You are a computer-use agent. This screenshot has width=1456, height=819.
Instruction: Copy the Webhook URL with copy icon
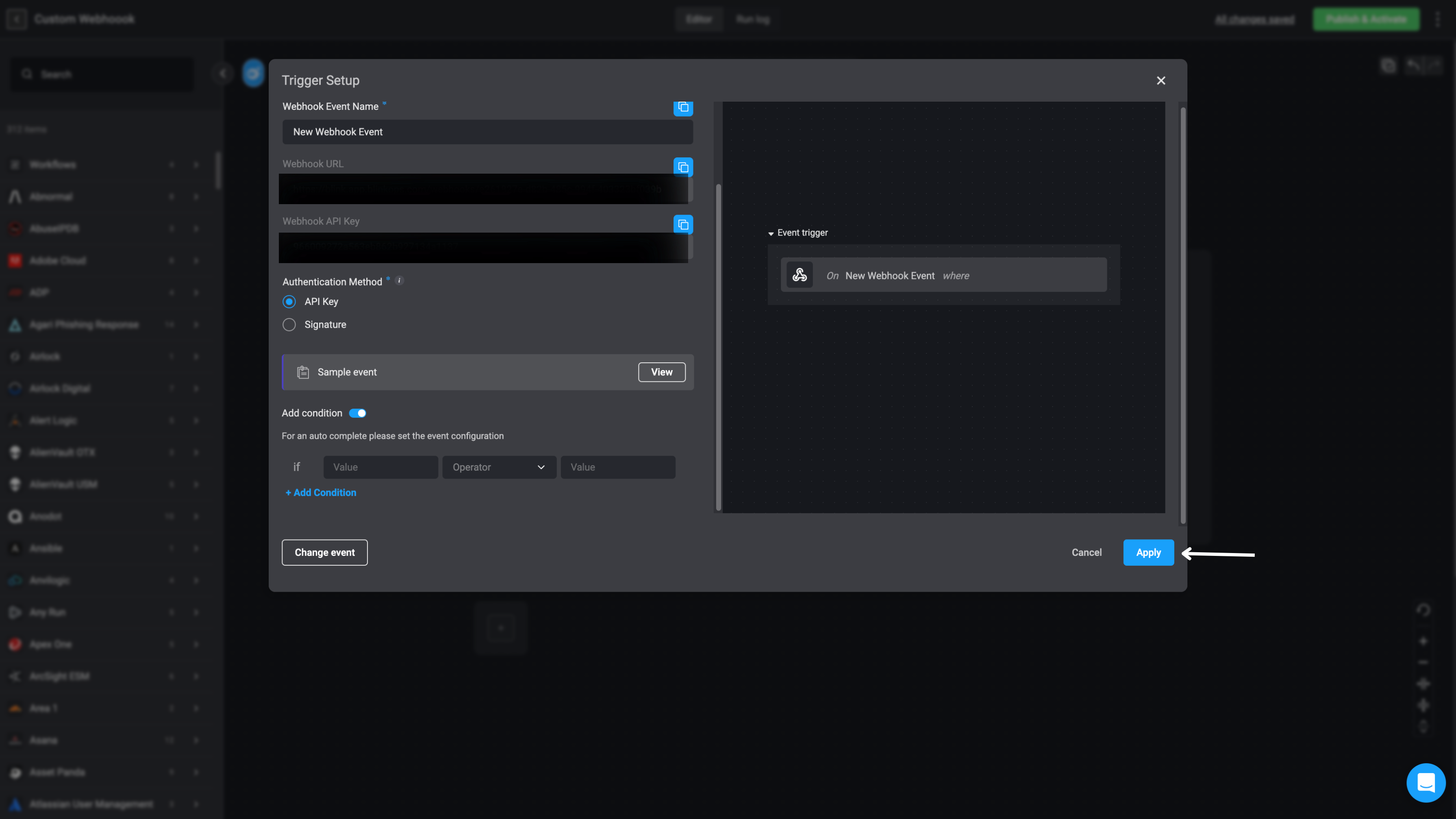[x=683, y=168]
